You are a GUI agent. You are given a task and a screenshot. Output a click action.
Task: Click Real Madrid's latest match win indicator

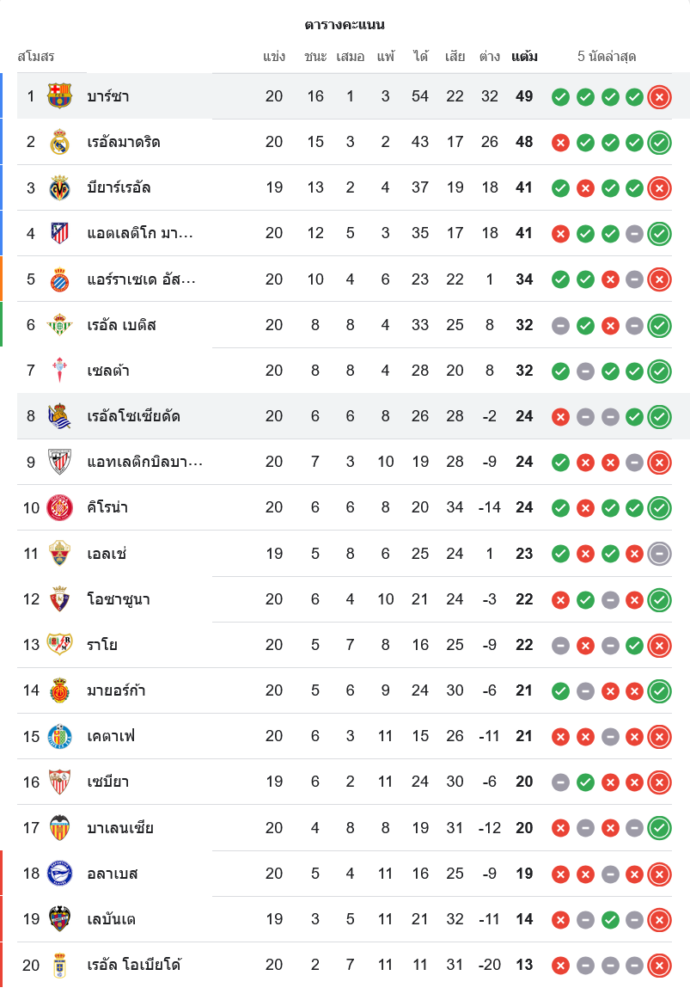[659, 143]
